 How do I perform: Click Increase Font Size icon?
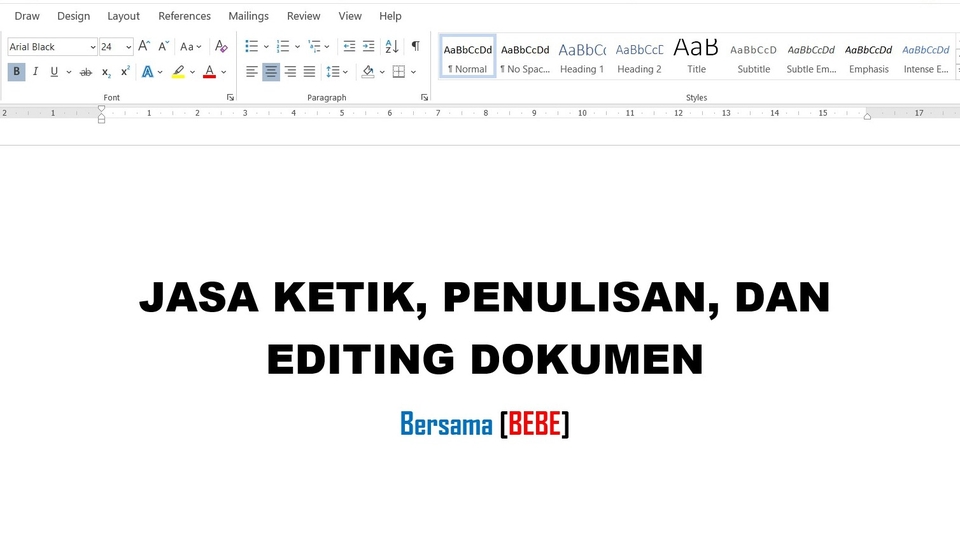(x=144, y=46)
